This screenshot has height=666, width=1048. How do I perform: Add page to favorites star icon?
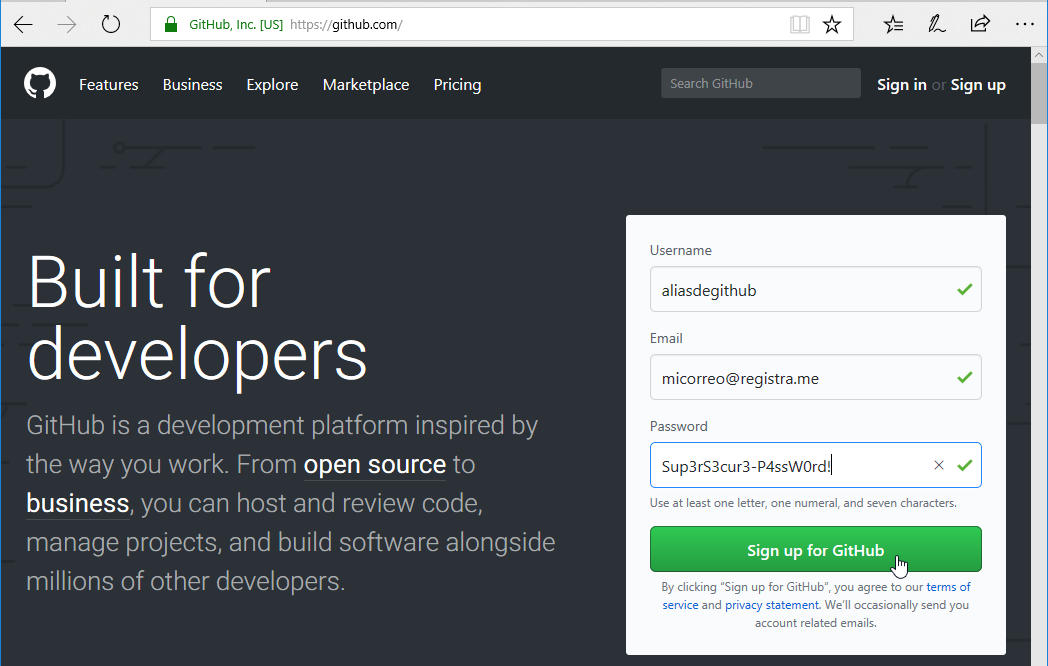pos(832,24)
